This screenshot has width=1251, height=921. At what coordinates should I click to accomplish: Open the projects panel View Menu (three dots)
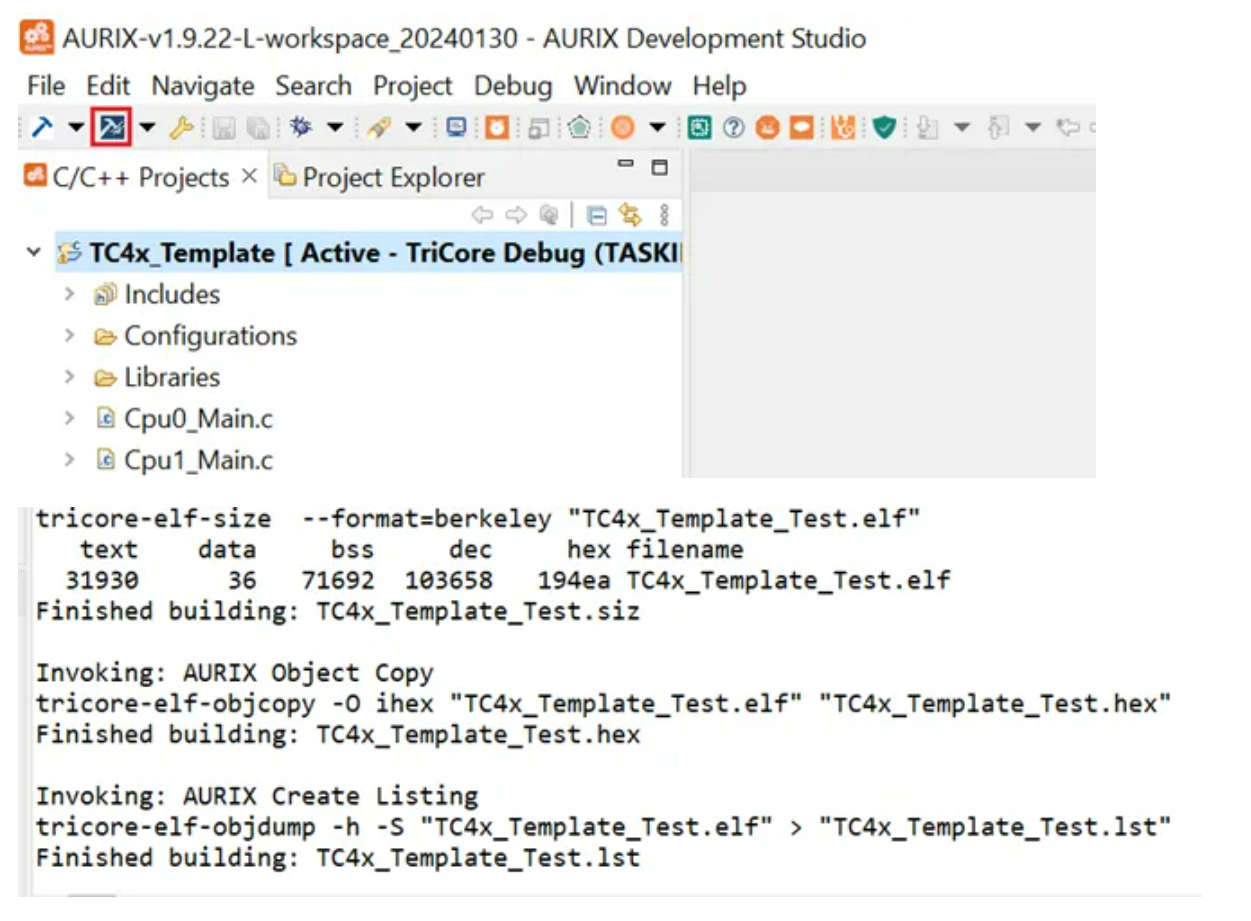click(664, 215)
